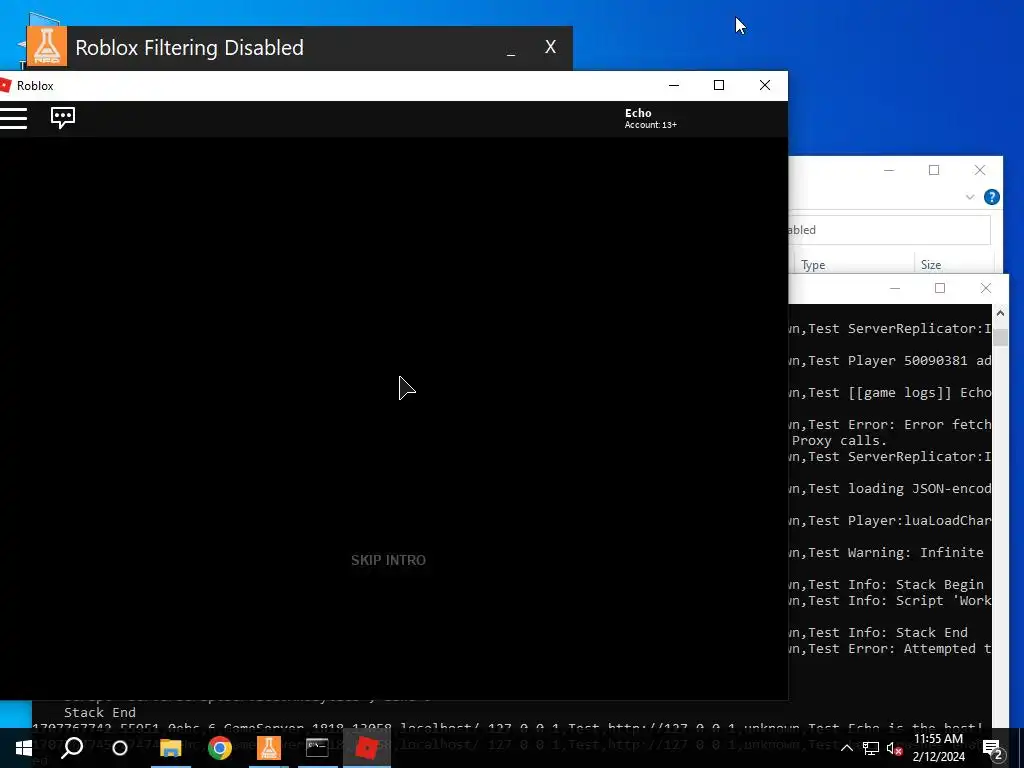This screenshot has width=1024, height=768.
Task: Close the Roblox Filtering Disabled launcher
Action: click(551, 46)
